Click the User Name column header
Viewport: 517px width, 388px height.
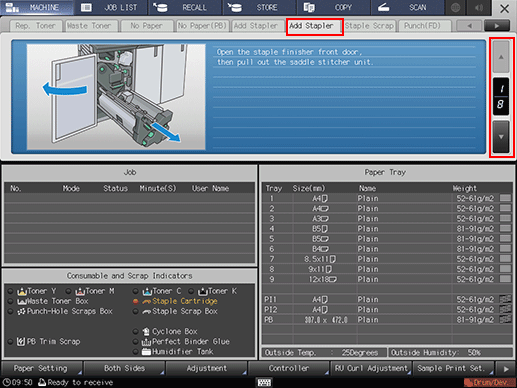pos(210,189)
